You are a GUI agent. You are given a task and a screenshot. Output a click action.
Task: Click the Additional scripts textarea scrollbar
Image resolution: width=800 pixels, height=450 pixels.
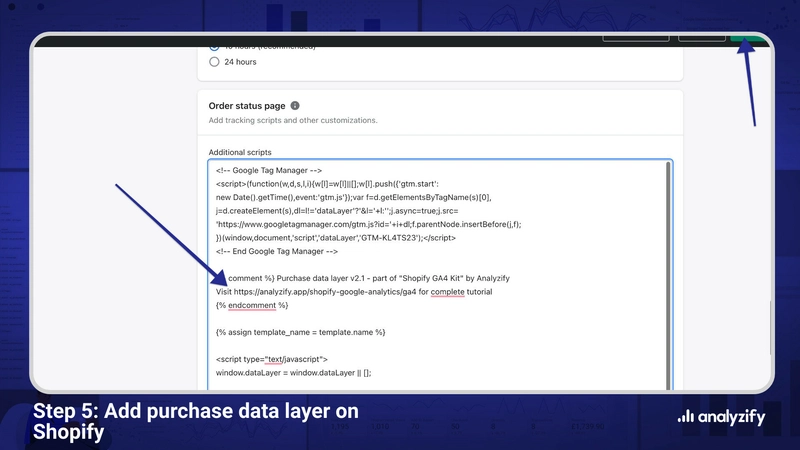pyautogui.click(x=668, y=276)
